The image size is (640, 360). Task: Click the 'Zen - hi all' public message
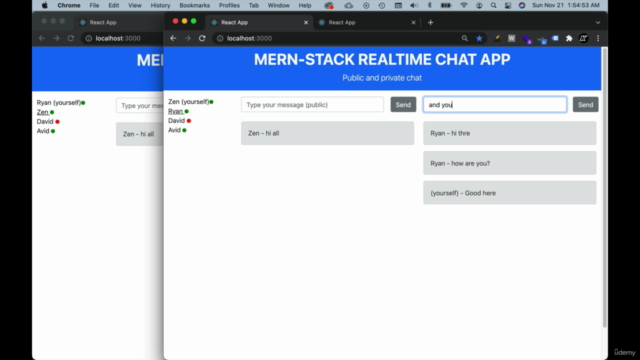pos(327,133)
